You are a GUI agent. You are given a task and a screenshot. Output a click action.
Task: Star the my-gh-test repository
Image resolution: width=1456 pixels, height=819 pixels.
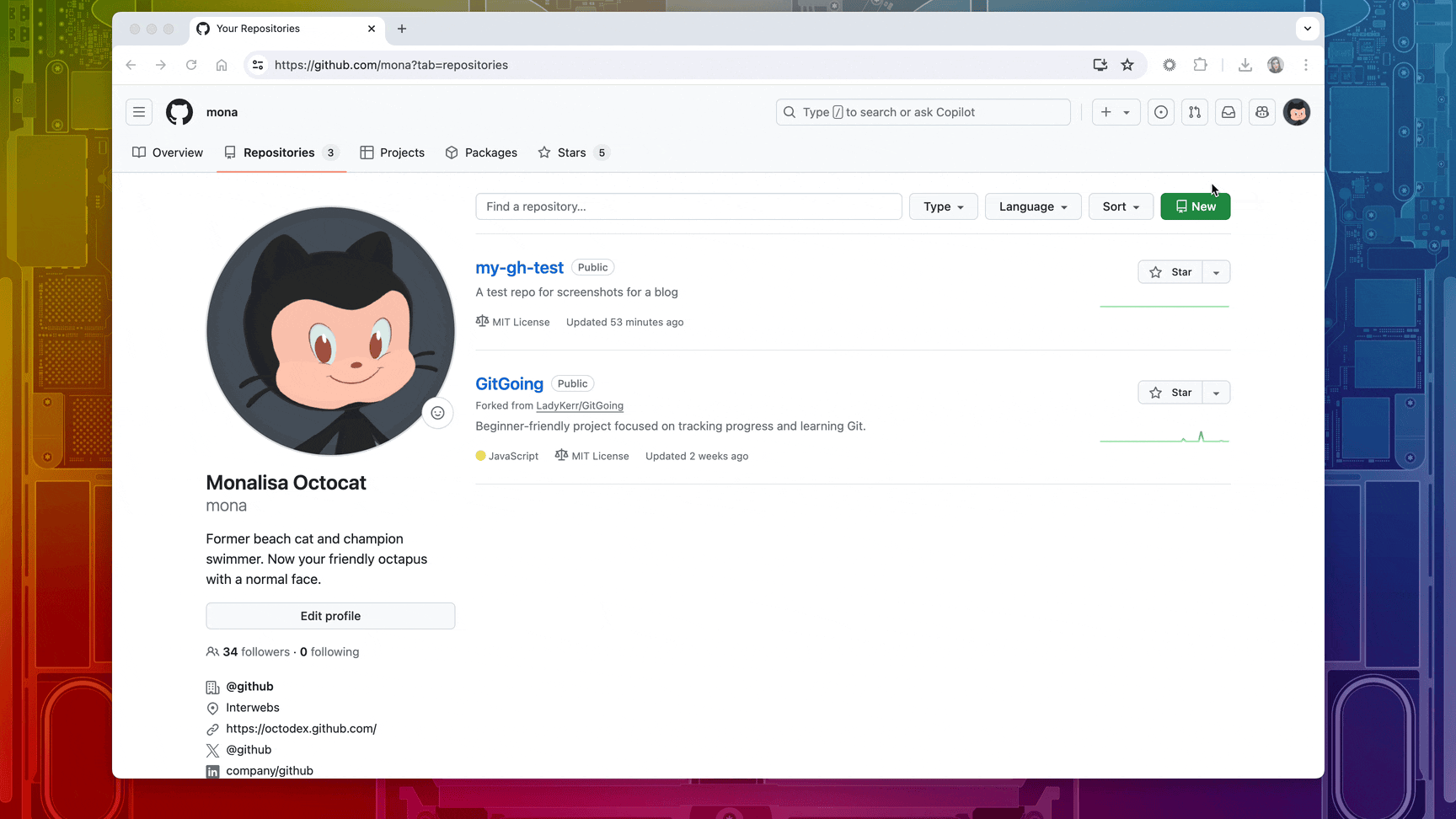click(1171, 271)
